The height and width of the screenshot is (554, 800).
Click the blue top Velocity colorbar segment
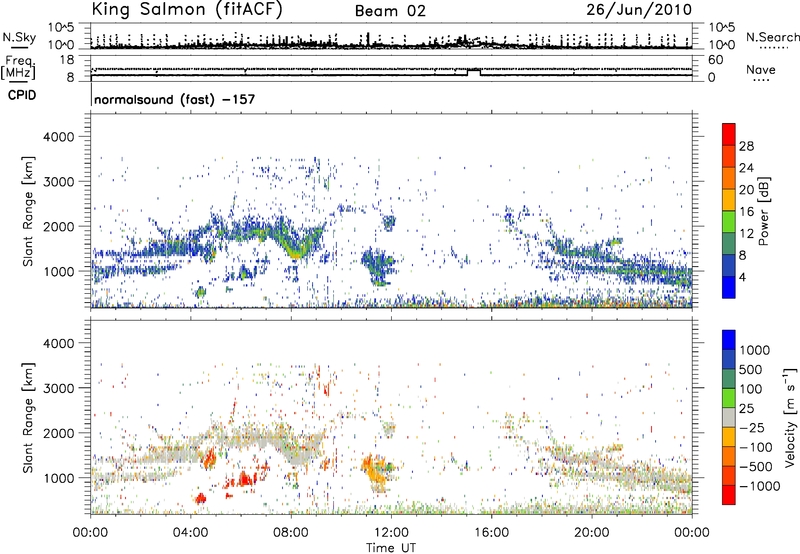[729, 340]
